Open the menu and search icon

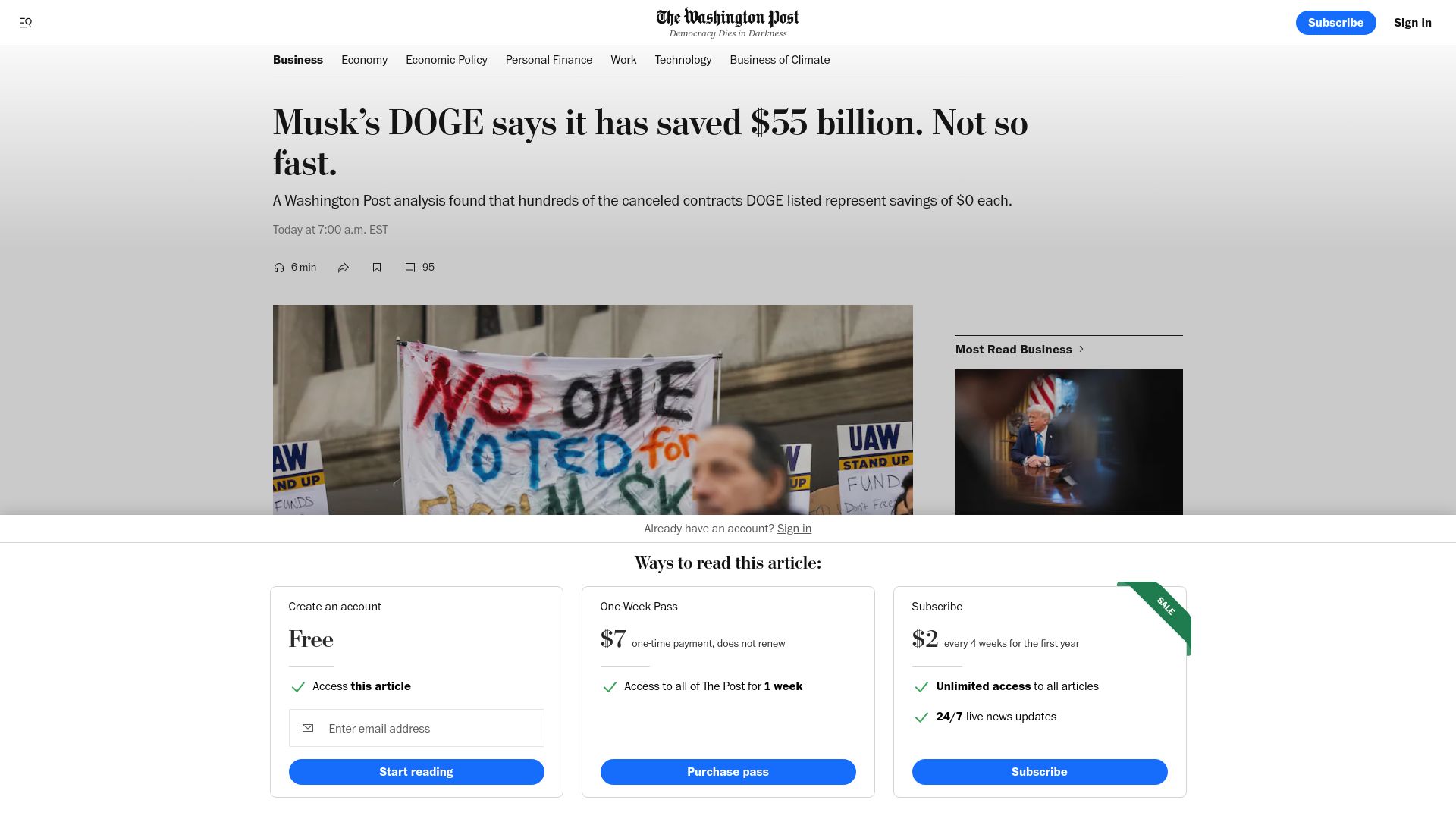click(x=26, y=23)
